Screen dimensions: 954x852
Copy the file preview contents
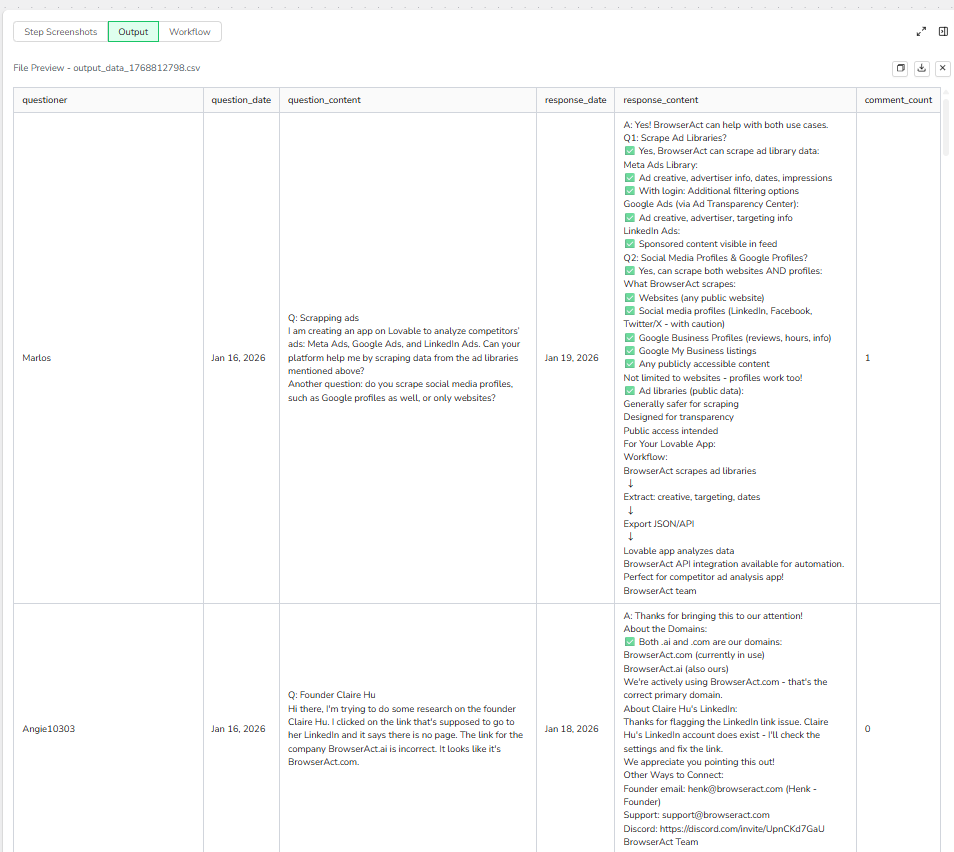[x=900, y=68]
